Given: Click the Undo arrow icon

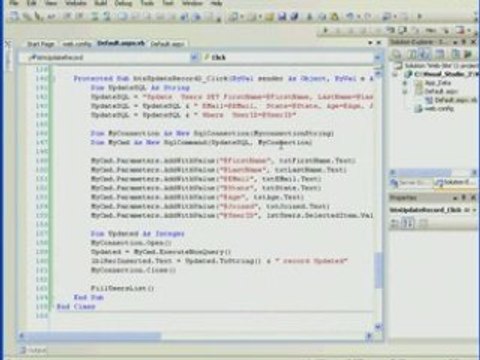Looking at the screenshot, I should click(x=350, y=16).
